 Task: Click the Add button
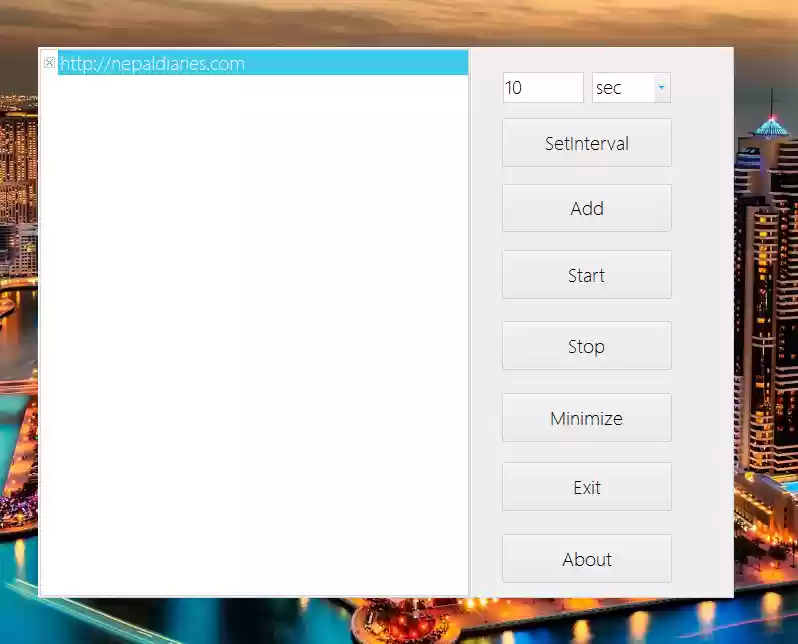pyautogui.click(x=587, y=208)
